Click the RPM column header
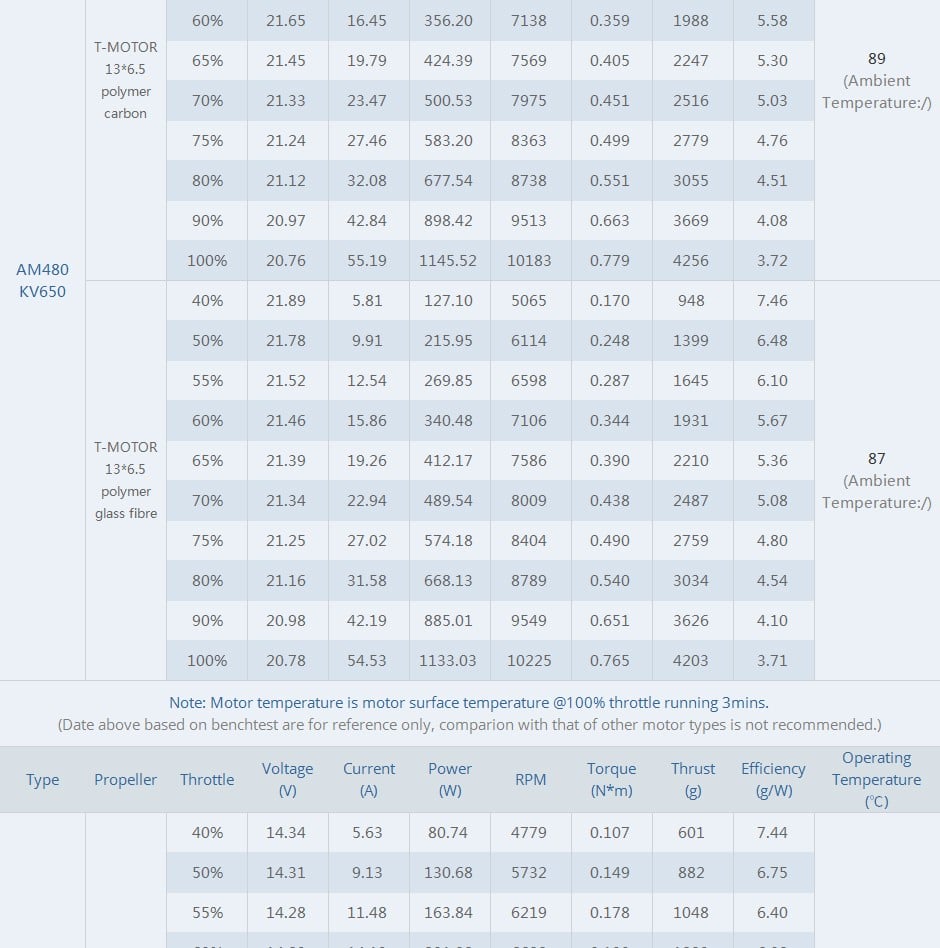The image size is (940, 948). 530,779
